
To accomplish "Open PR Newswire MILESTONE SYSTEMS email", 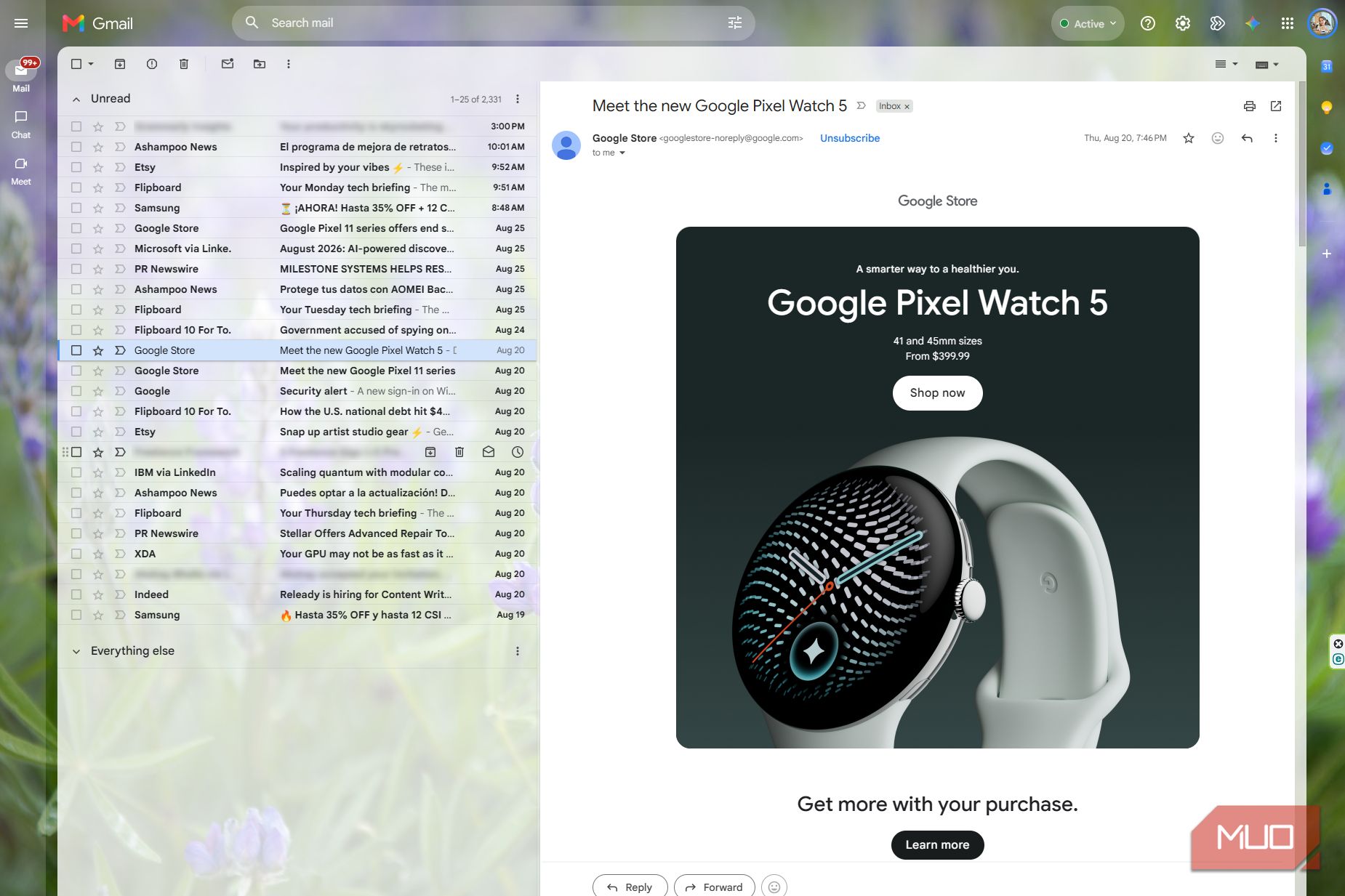I will [297, 269].
